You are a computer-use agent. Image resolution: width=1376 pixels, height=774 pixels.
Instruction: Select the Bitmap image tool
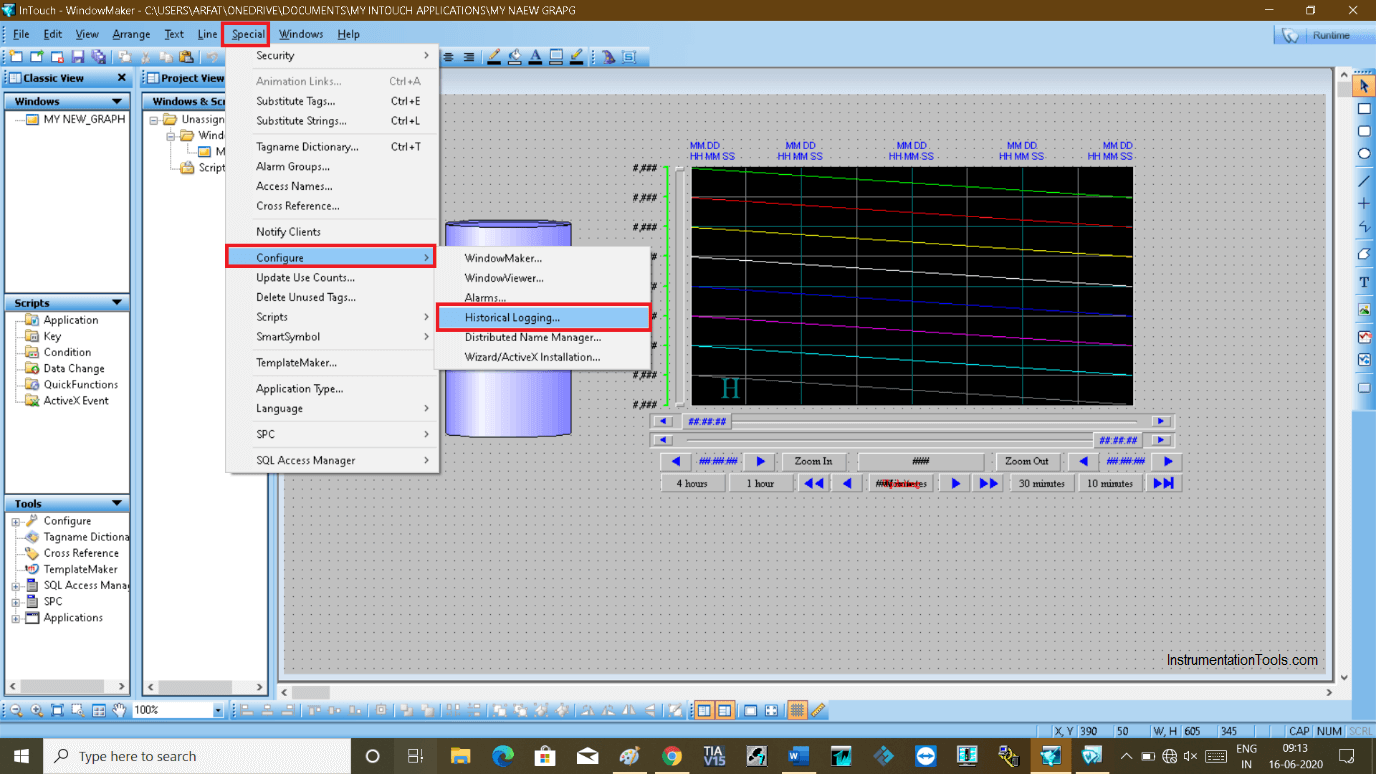pyautogui.click(x=1364, y=310)
